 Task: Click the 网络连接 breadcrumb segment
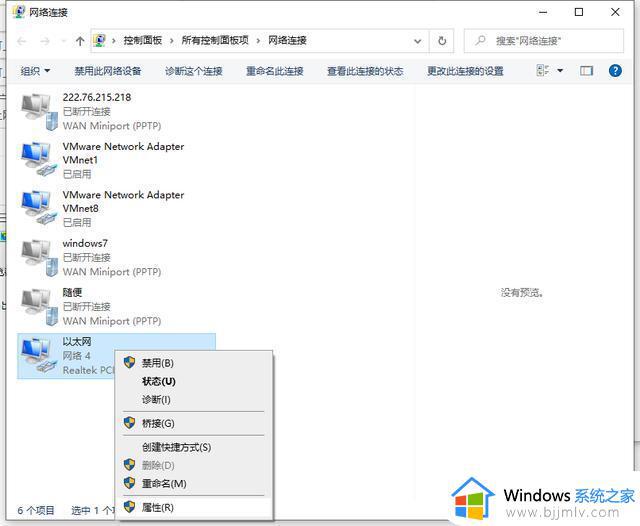(287, 40)
